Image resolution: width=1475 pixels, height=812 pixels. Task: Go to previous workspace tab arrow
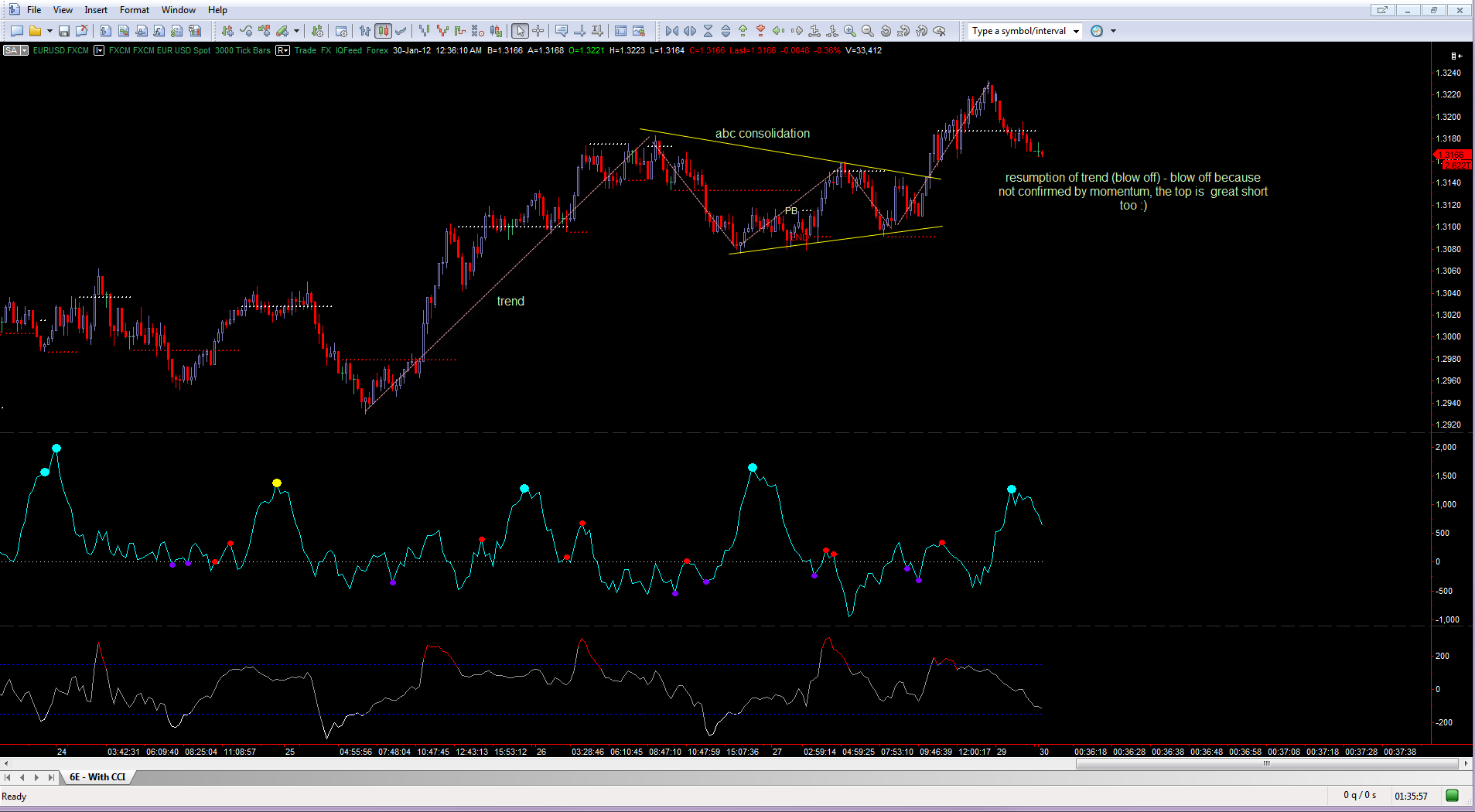(x=22, y=777)
